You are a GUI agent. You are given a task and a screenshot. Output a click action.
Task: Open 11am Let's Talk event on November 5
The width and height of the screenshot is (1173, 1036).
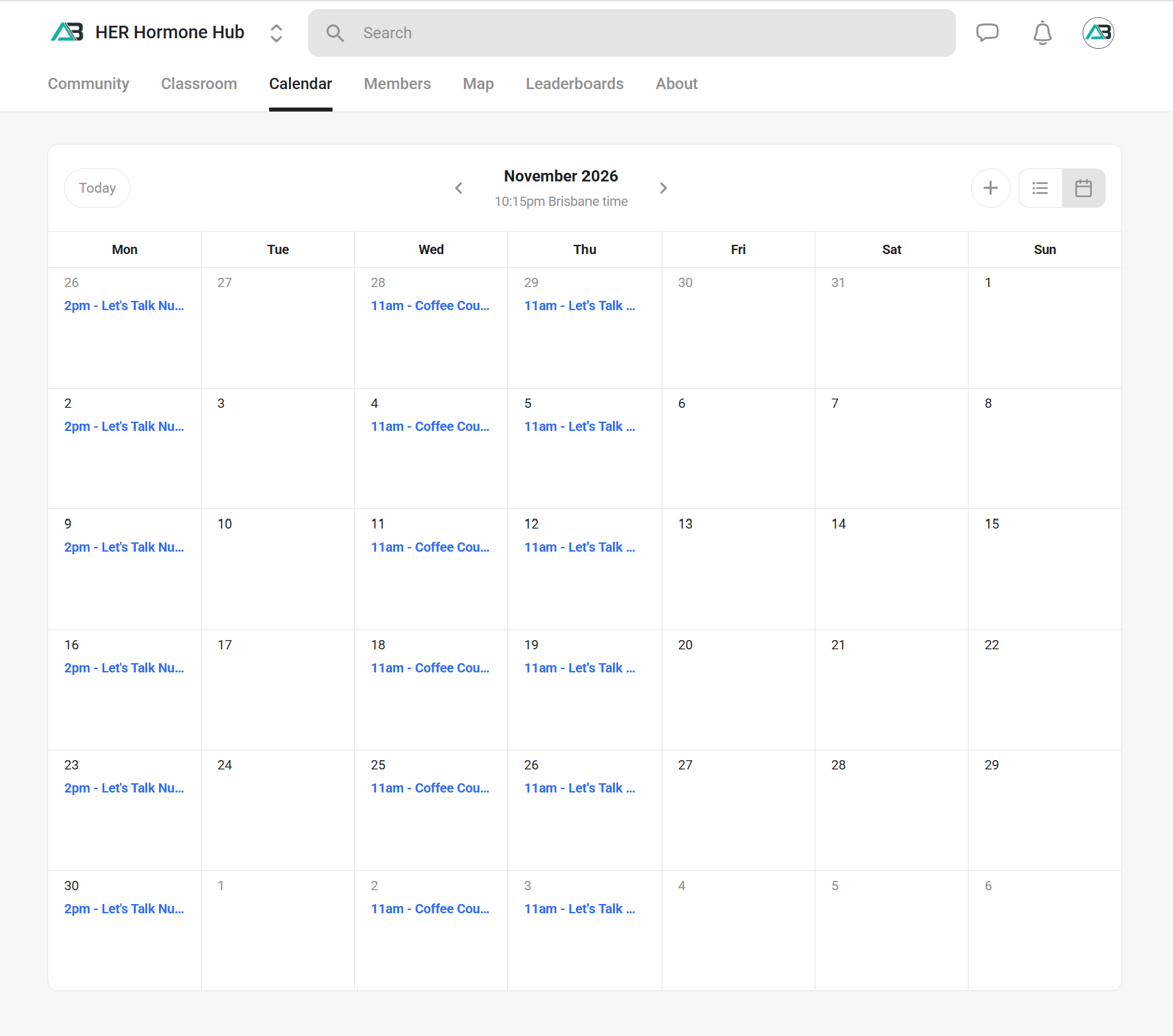[x=579, y=426]
